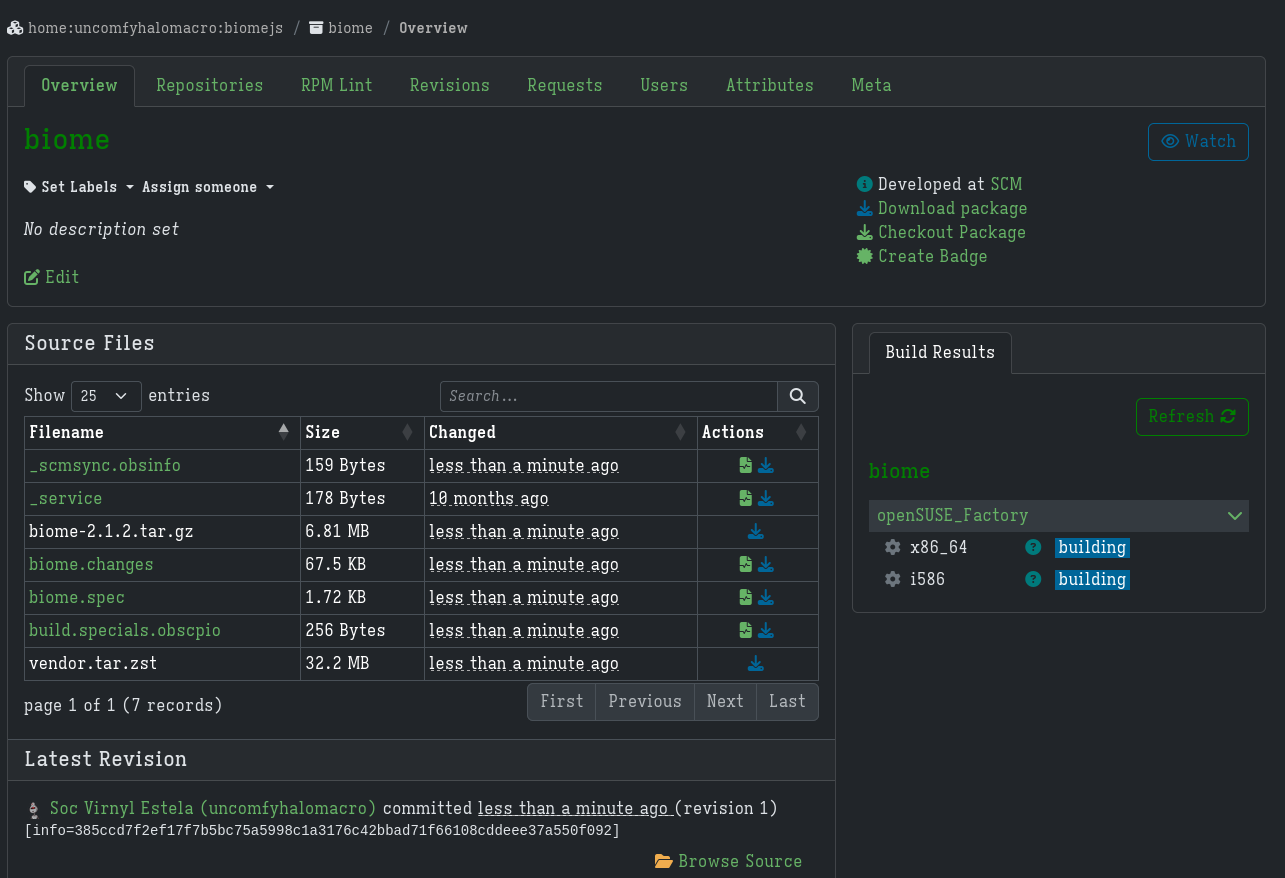
Task: Open the SCM link
Action: click(1006, 184)
